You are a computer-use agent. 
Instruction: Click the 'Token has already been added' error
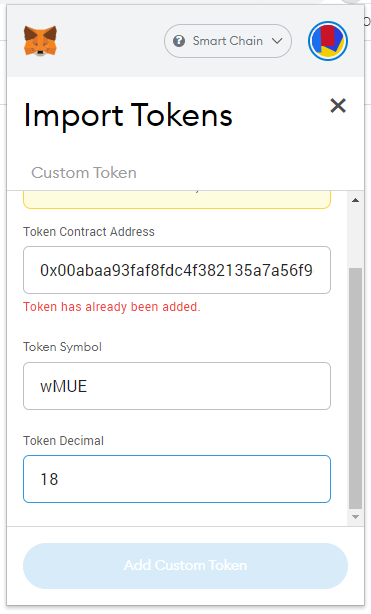(112, 307)
